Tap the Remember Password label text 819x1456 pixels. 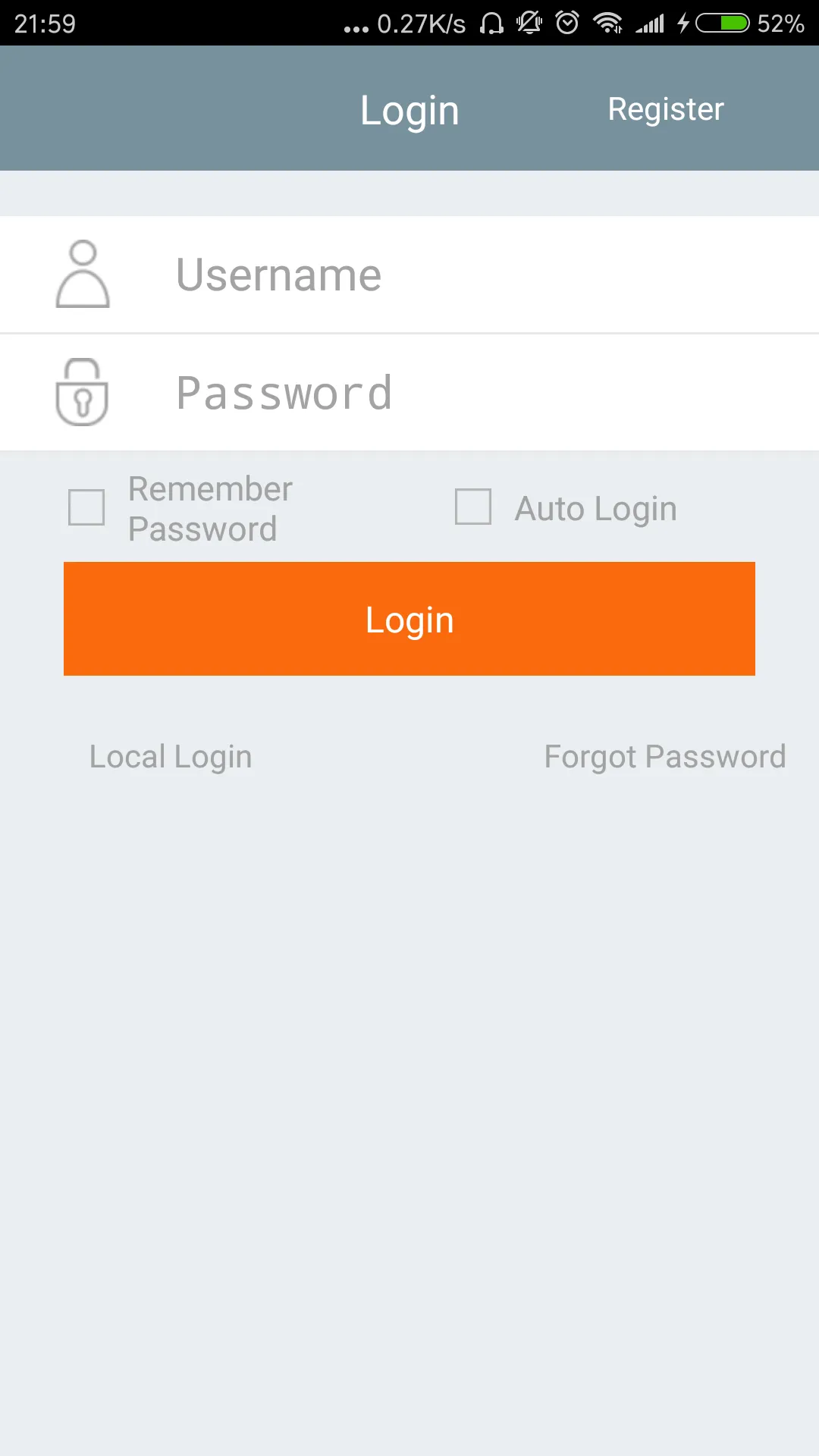coord(210,509)
